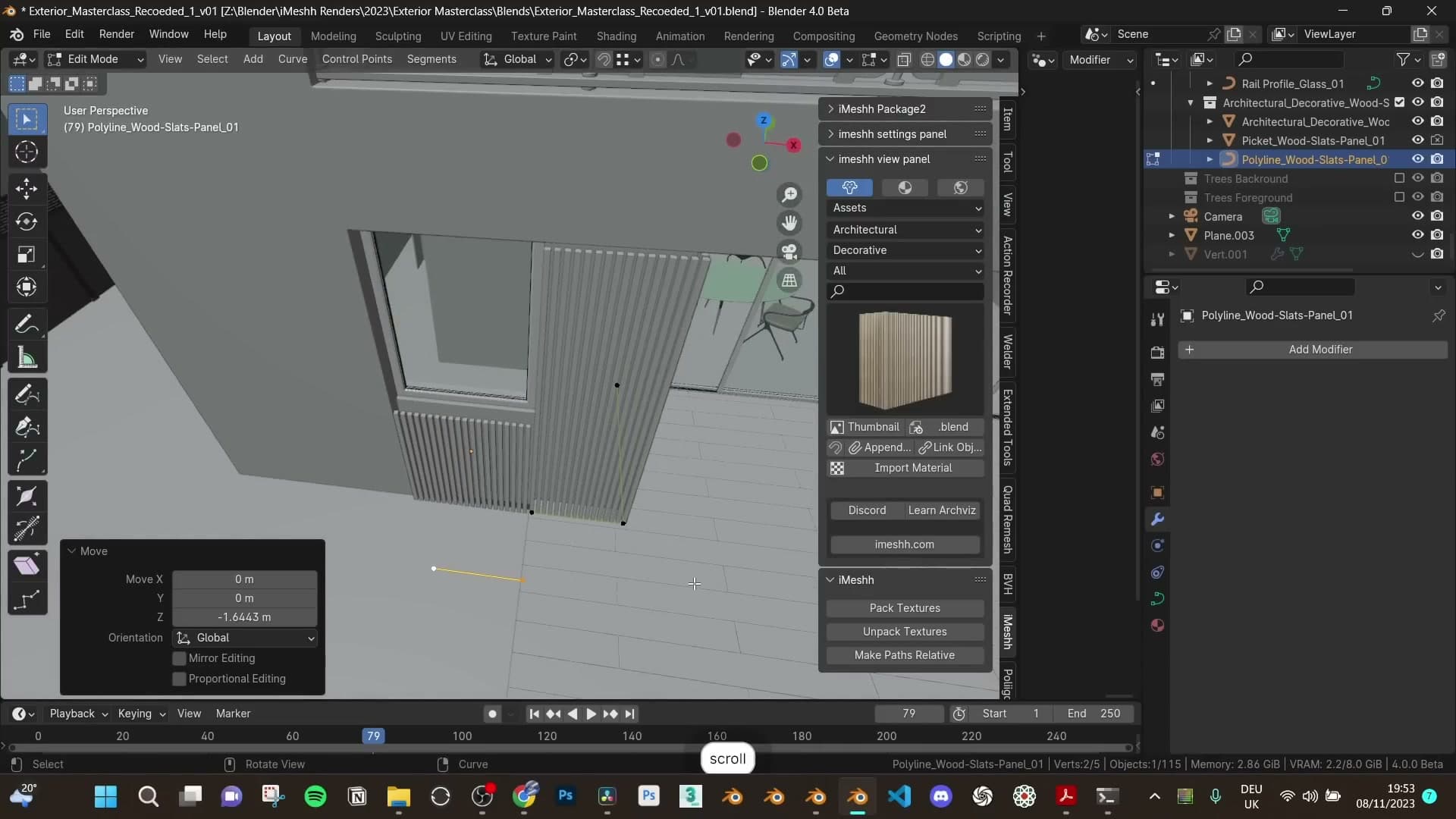Click the imeshh asset search field

(x=905, y=291)
